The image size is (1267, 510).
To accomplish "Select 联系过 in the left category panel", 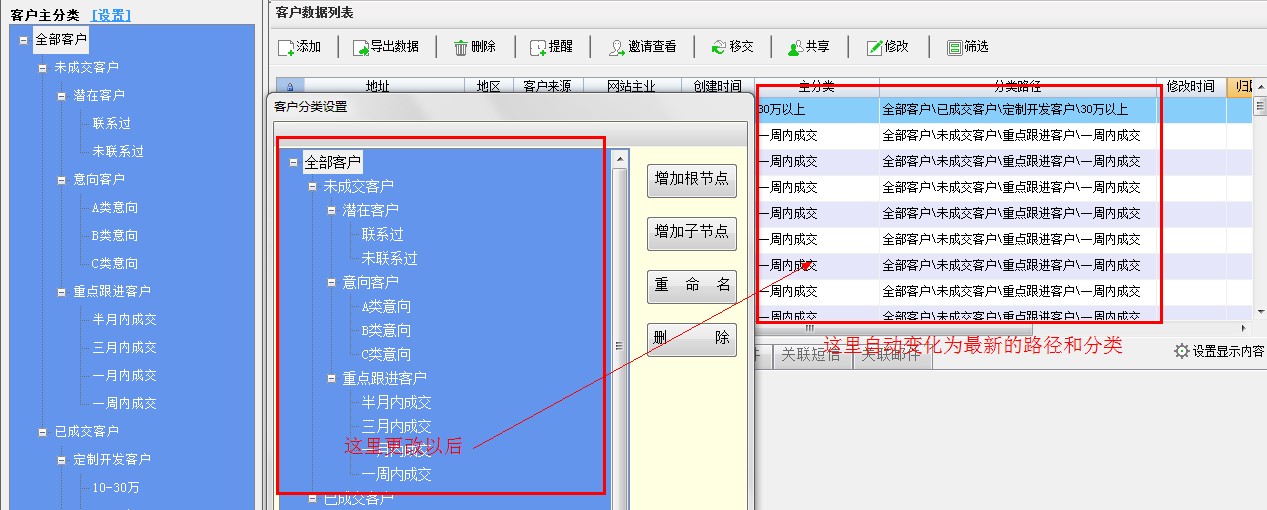I will click(112, 124).
